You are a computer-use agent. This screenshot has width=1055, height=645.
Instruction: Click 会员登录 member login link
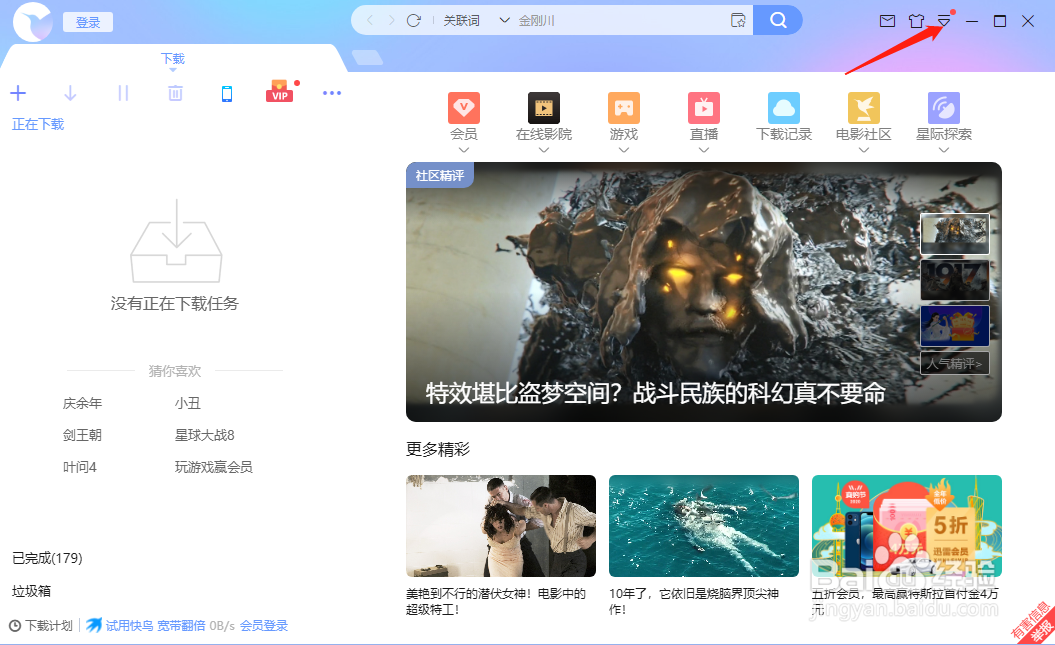[264, 625]
